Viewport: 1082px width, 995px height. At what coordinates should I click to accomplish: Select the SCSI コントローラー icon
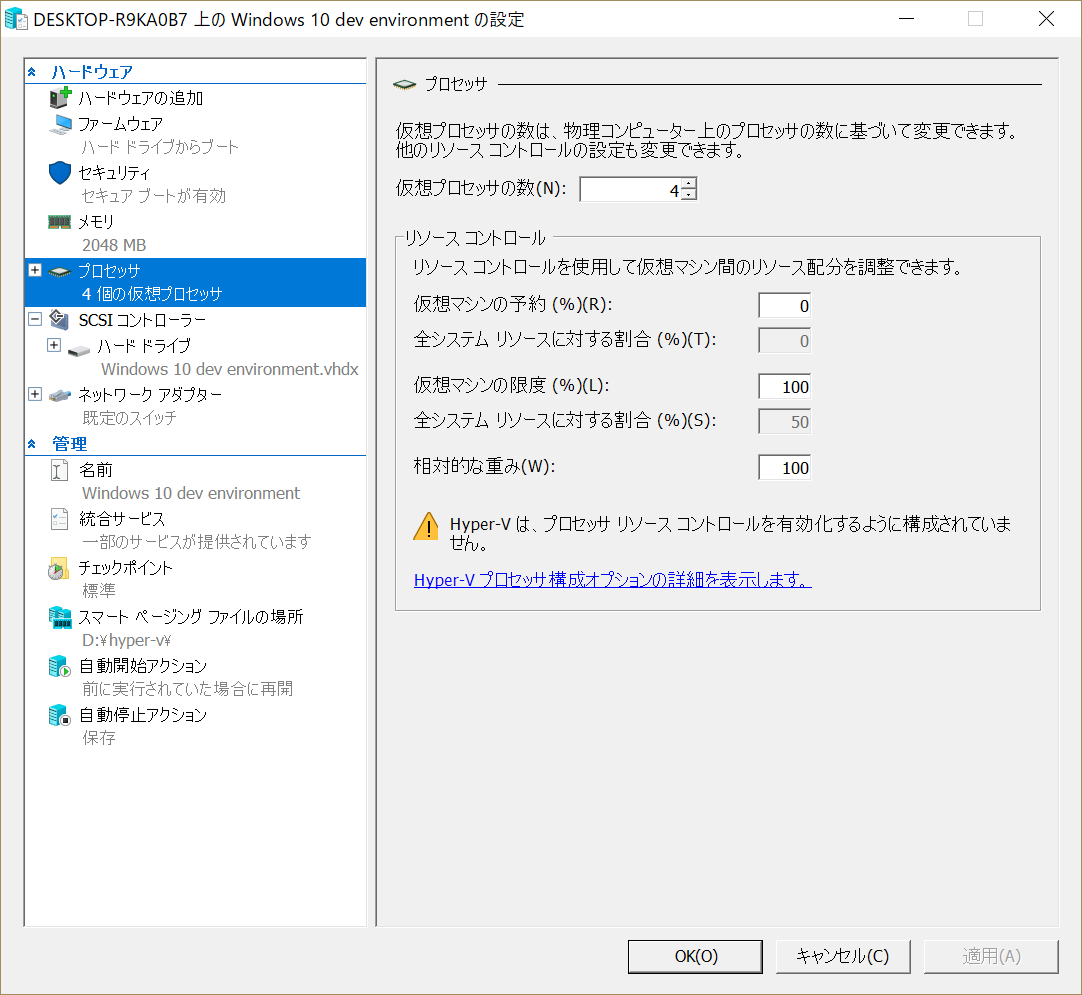pos(58,320)
